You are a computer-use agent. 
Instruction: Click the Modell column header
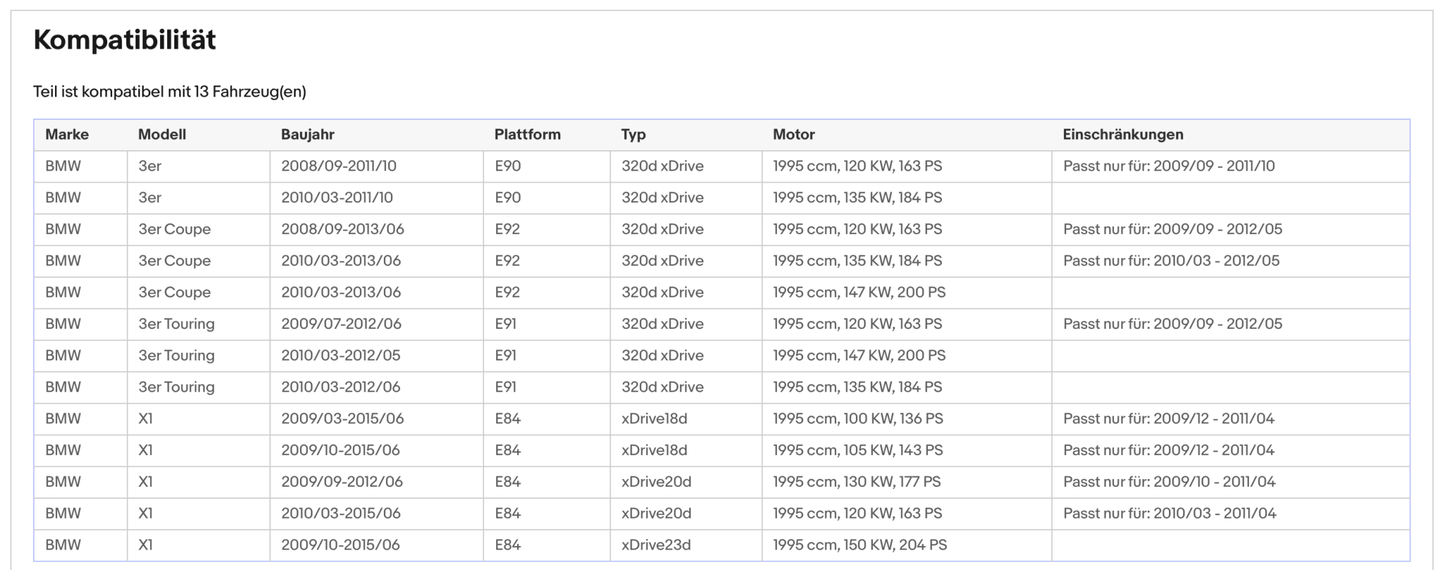tap(162, 134)
